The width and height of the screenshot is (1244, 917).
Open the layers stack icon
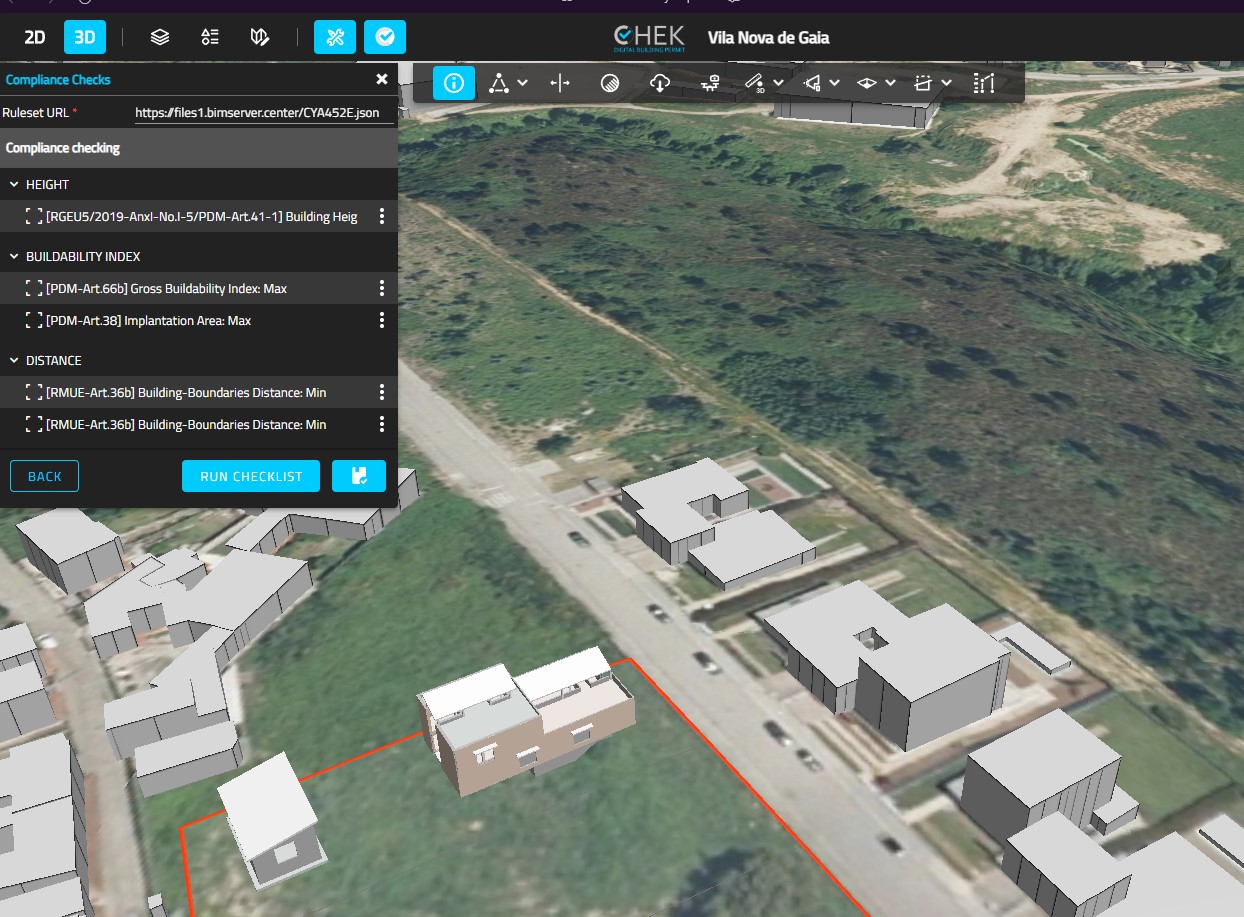(x=160, y=37)
